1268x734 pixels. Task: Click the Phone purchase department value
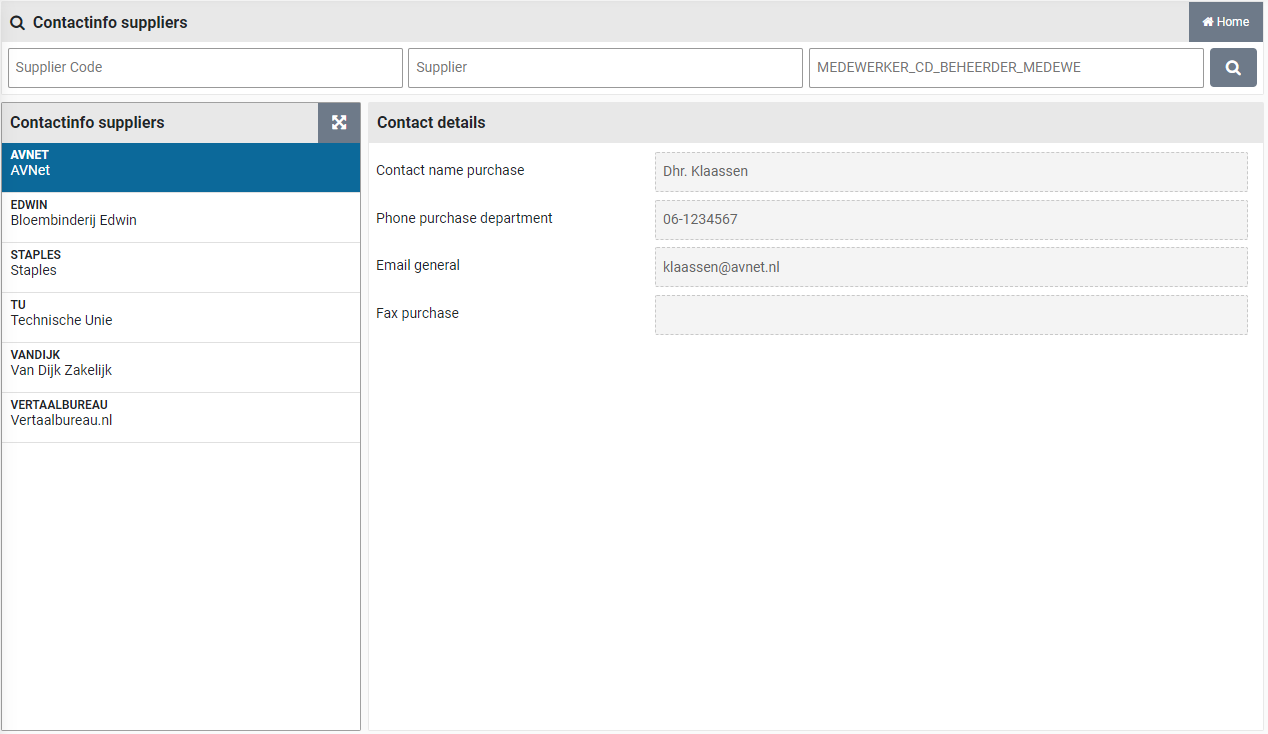click(950, 220)
